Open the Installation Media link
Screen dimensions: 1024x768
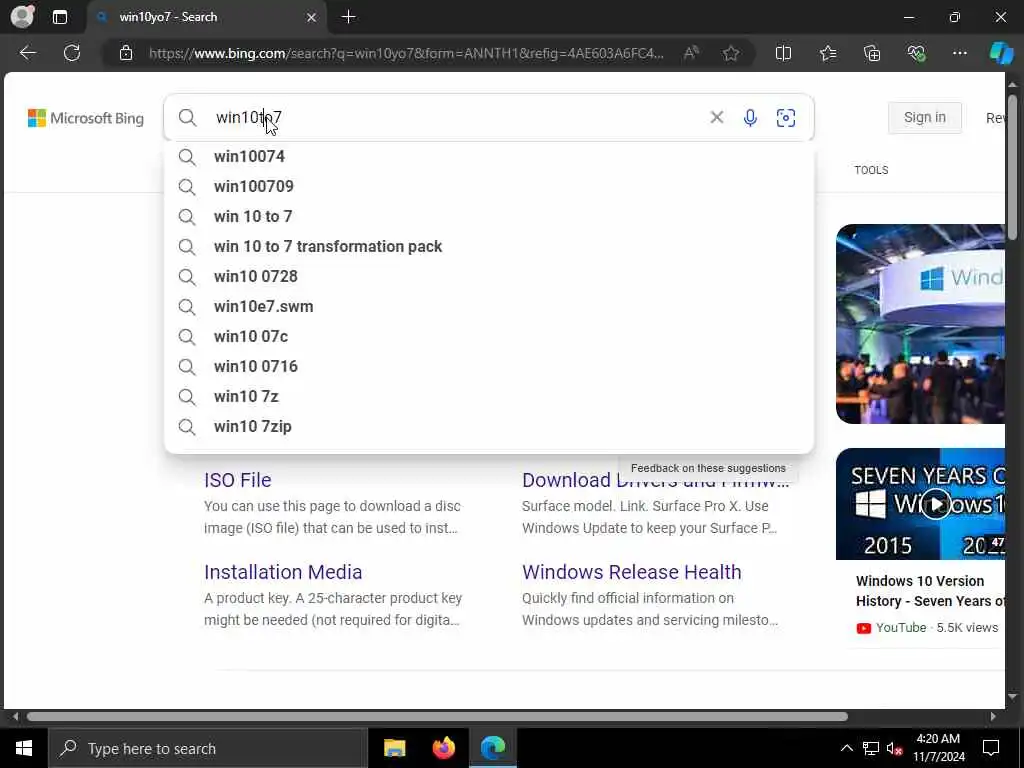pyautogui.click(x=283, y=572)
